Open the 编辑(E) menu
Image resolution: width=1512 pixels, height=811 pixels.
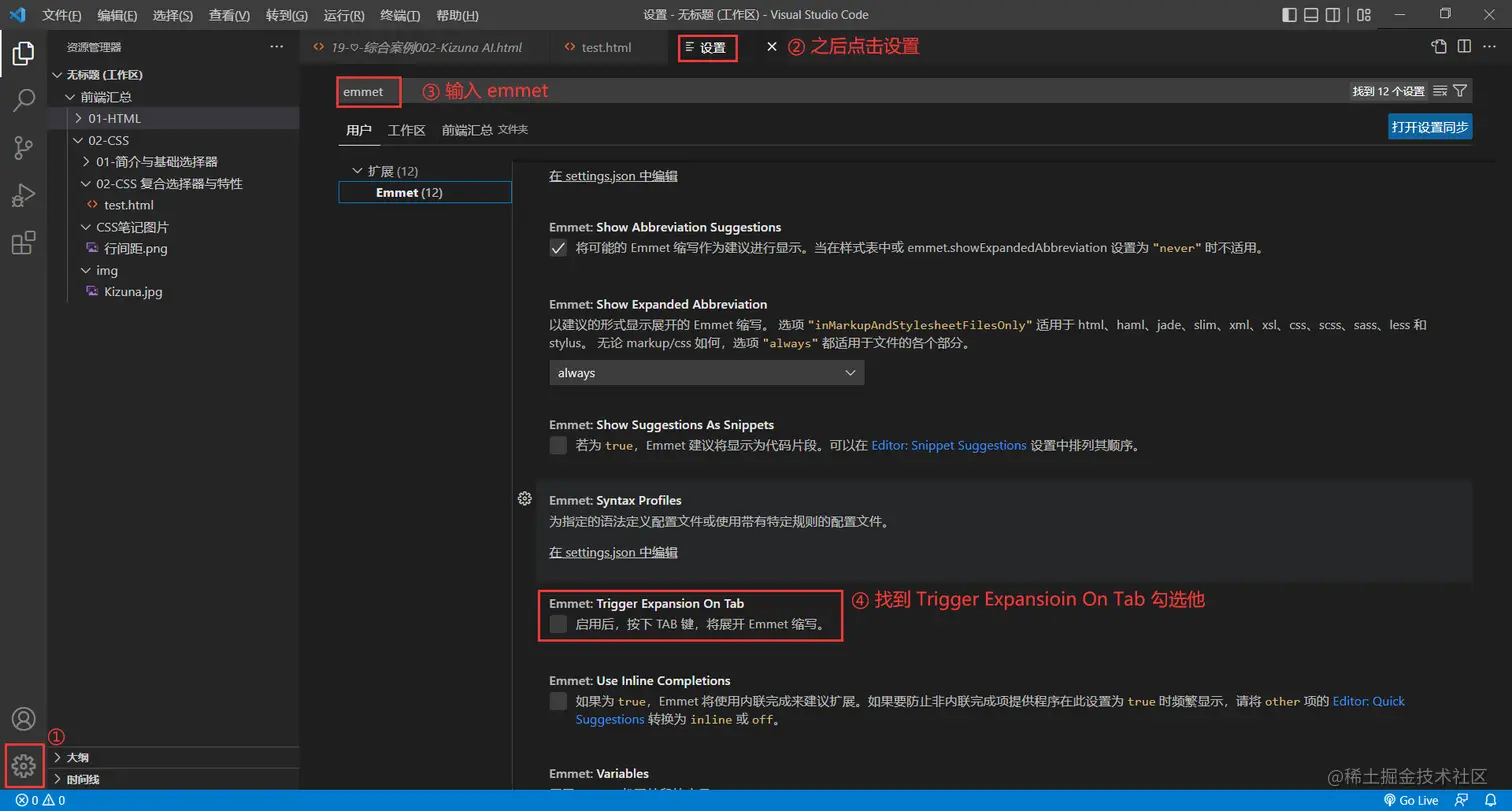coord(118,15)
